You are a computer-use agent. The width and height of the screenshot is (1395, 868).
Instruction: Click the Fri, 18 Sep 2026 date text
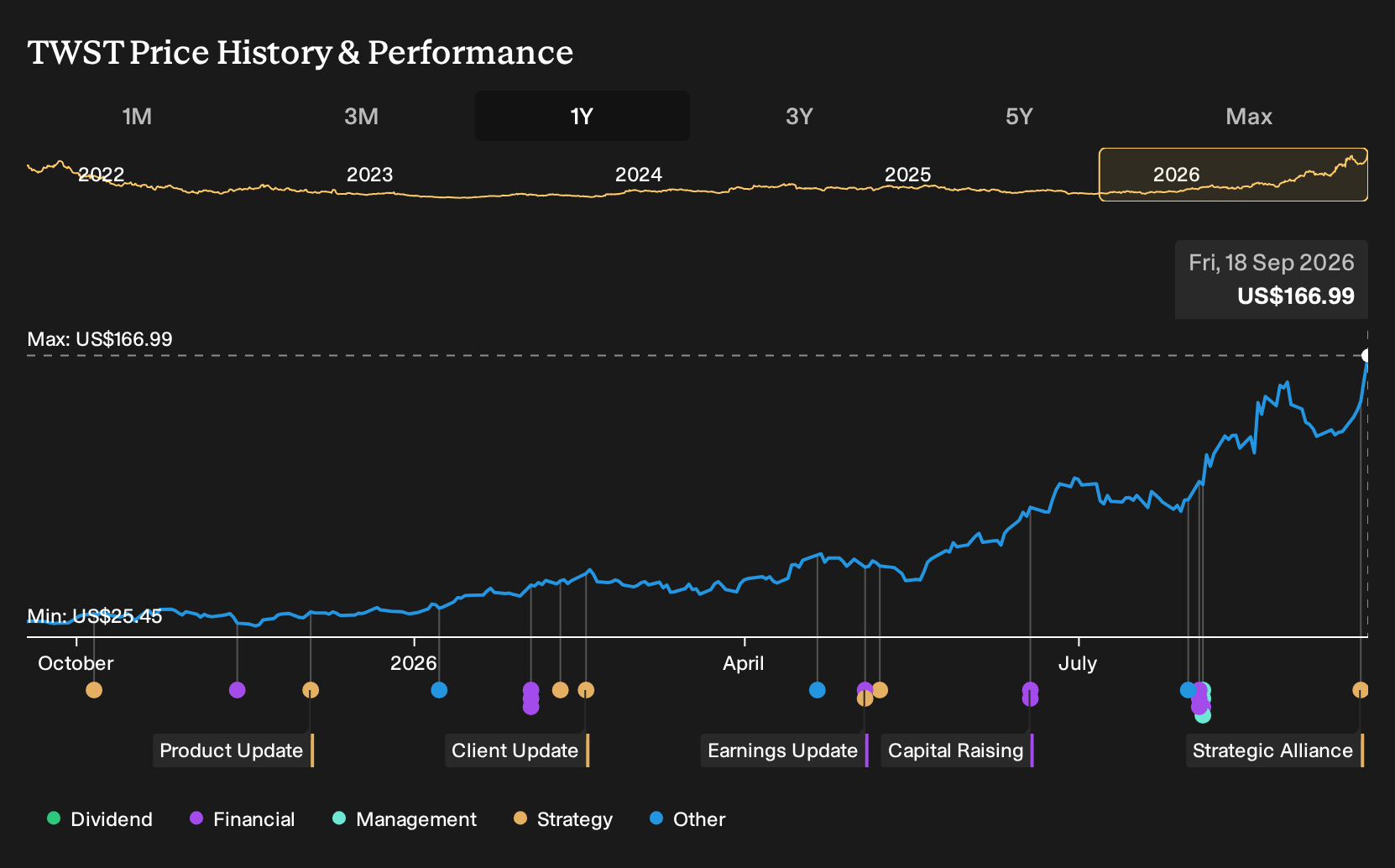pos(1272,263)
